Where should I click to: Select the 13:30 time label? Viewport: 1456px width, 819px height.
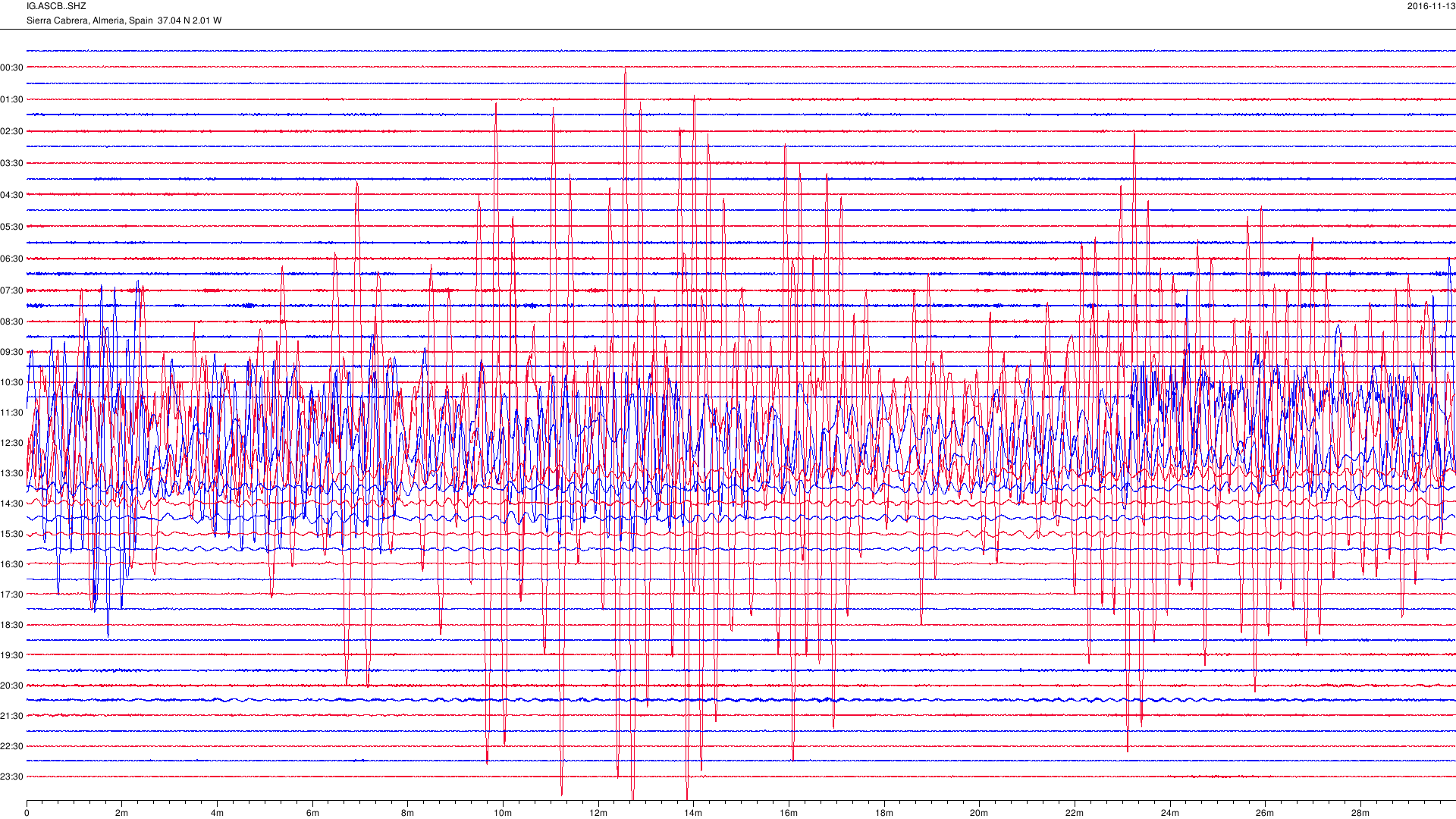coord(12,473)
